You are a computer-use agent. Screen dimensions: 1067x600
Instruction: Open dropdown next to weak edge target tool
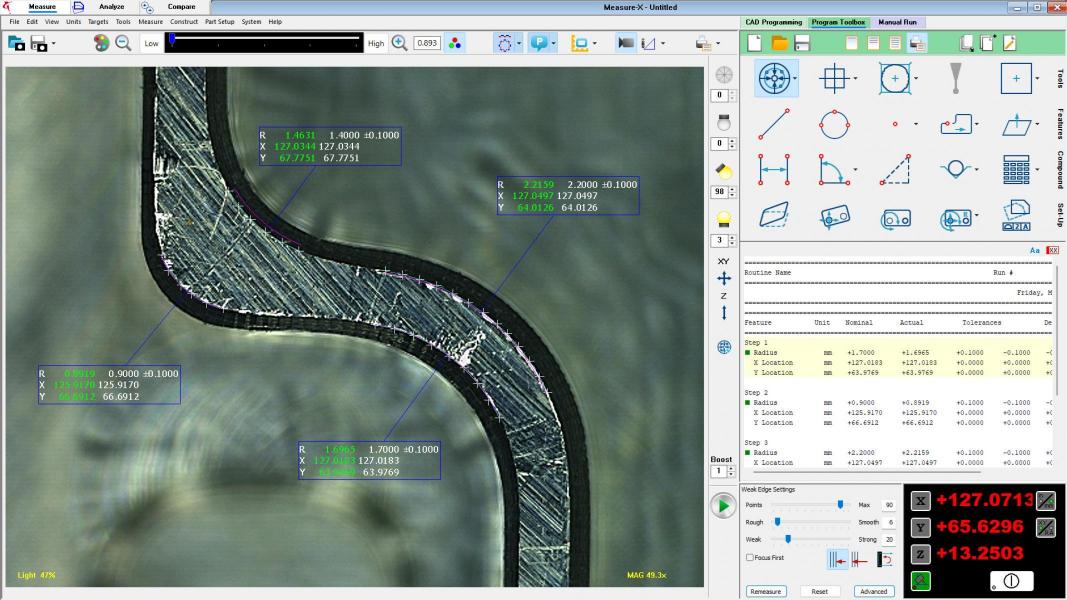pyautogui.click(x=795, y=79)
